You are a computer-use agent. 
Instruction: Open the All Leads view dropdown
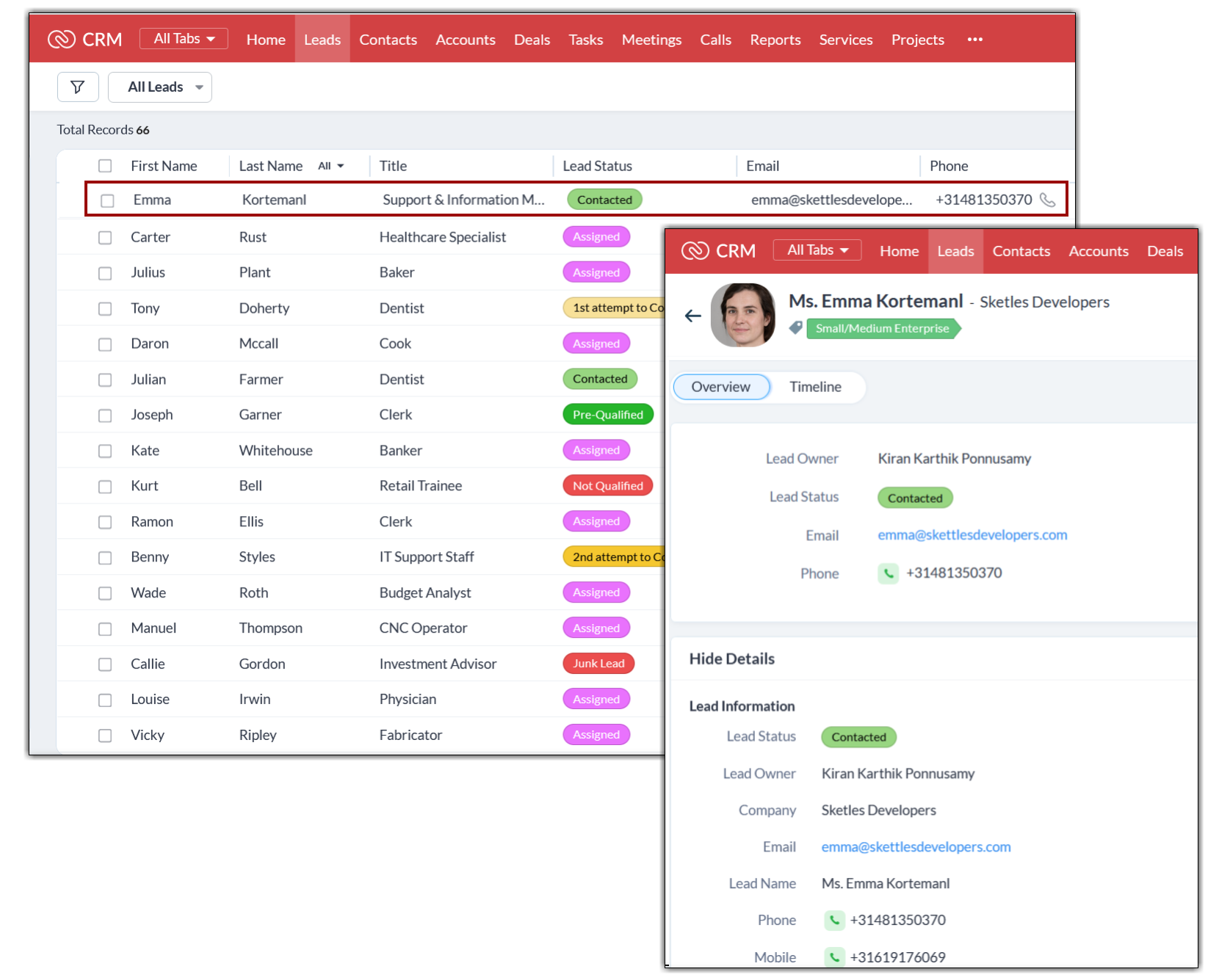point(160,87)
